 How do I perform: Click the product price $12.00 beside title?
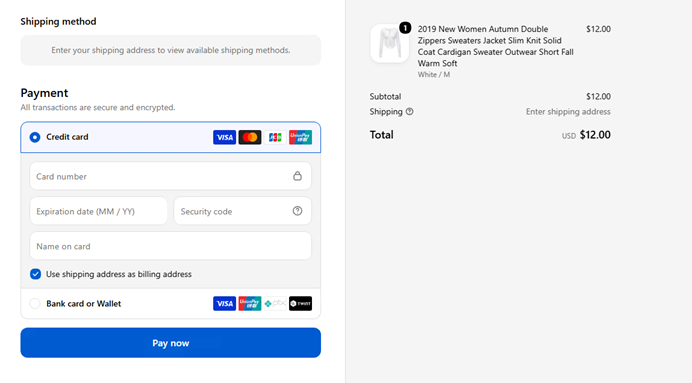pos(598,29)
